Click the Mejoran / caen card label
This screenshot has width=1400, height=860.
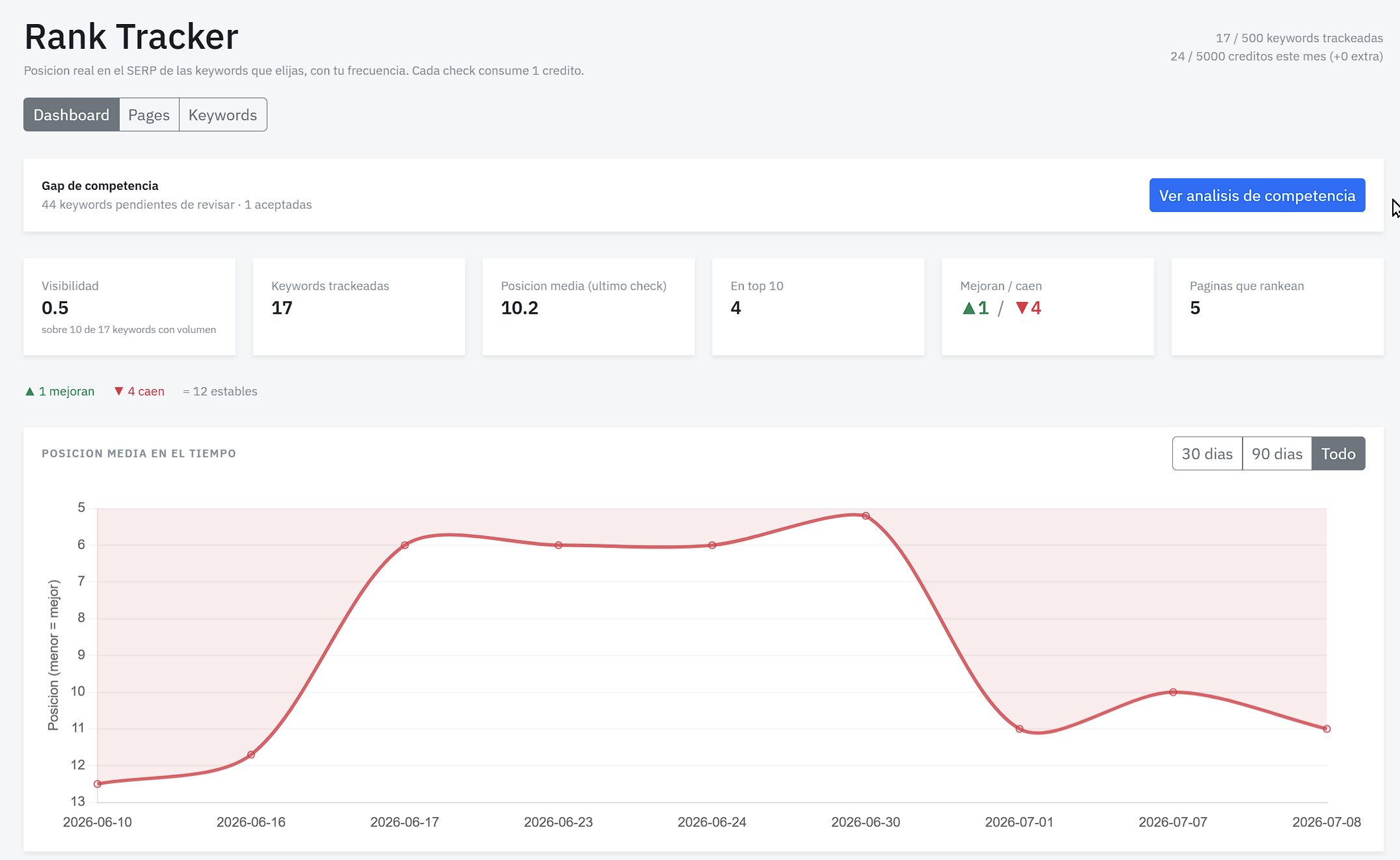click(x=1001, y=286)
